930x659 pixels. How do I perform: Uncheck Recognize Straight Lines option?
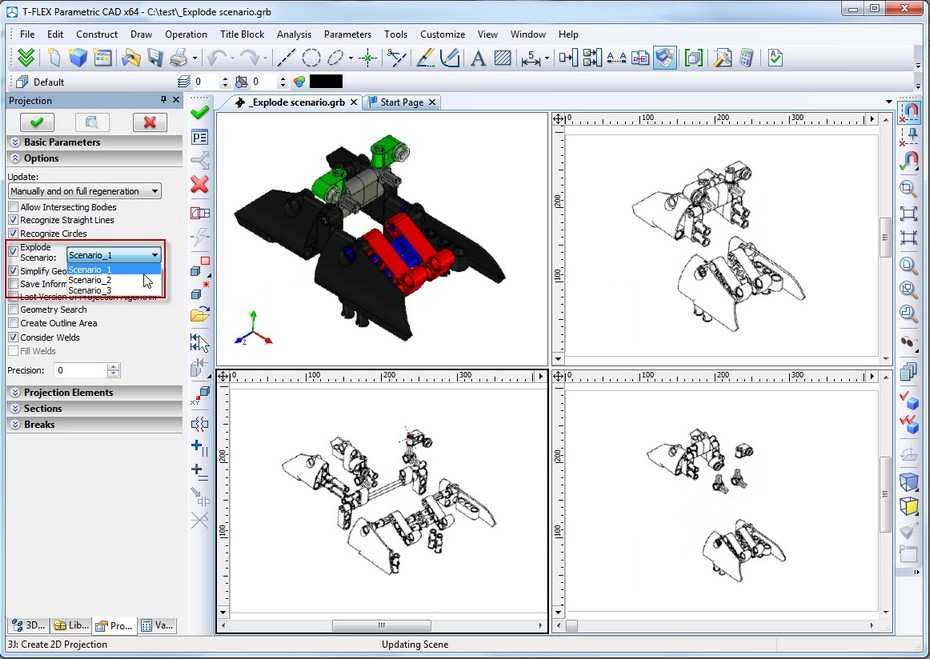pyautogui.click(x=14, y=220)
